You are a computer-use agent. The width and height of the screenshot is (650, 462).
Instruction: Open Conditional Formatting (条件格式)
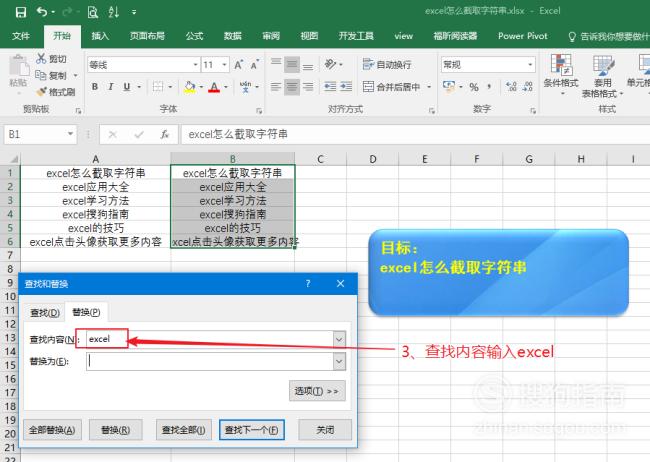(561, 74)
